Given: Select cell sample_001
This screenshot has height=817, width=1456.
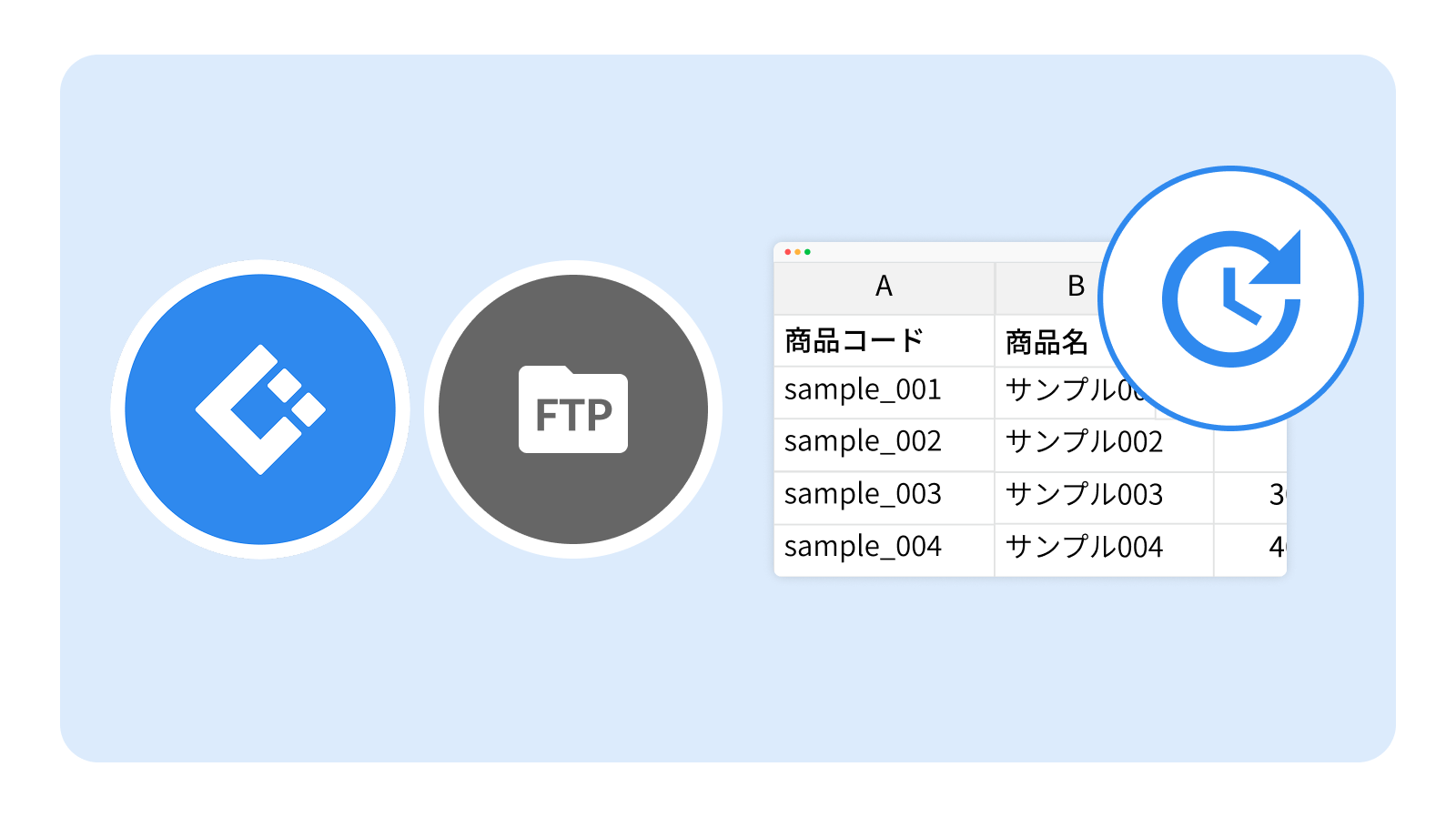Looking at the screenshot, I should pyautogui.click(x=884, y=392).
